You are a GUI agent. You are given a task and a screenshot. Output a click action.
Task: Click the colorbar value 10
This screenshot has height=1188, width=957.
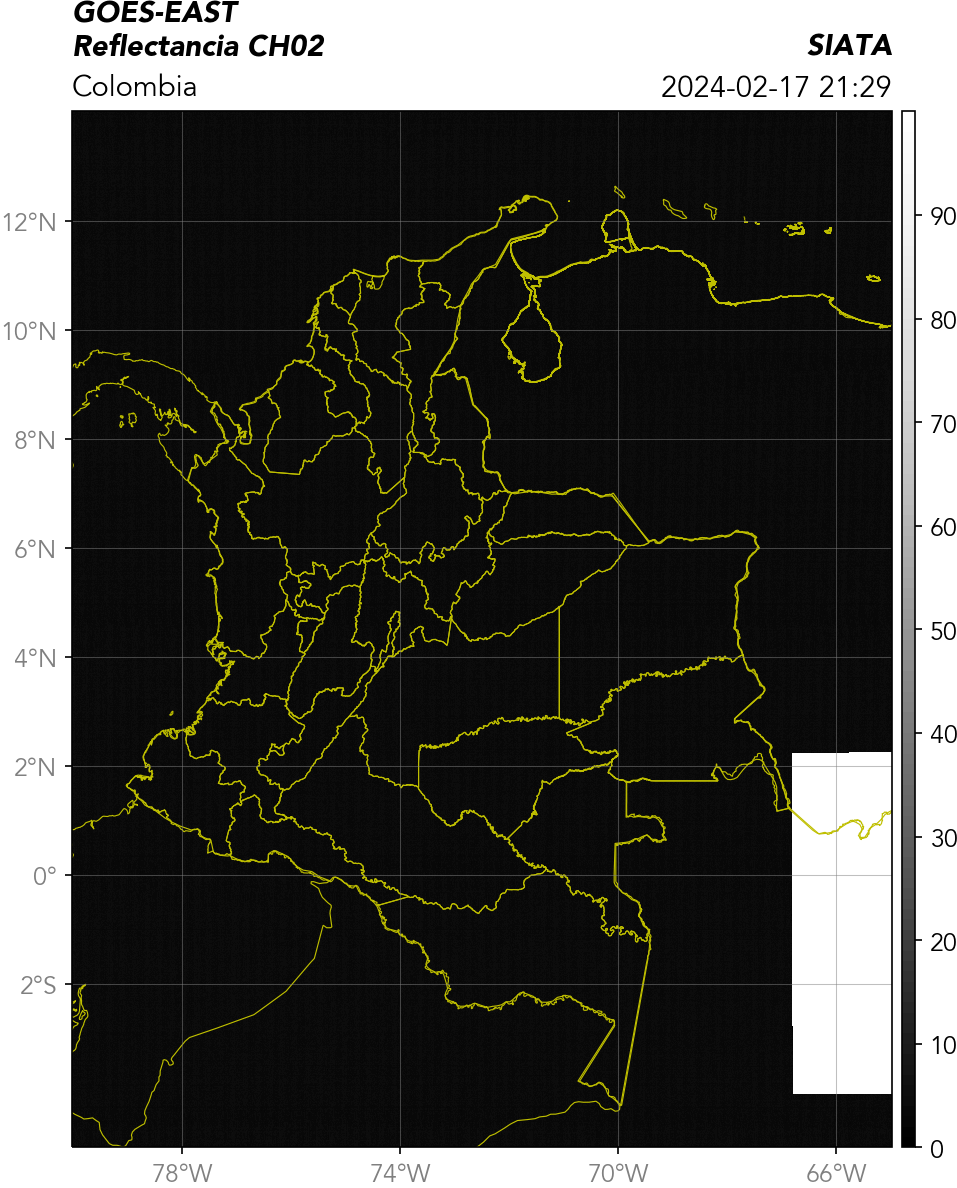943,1046
